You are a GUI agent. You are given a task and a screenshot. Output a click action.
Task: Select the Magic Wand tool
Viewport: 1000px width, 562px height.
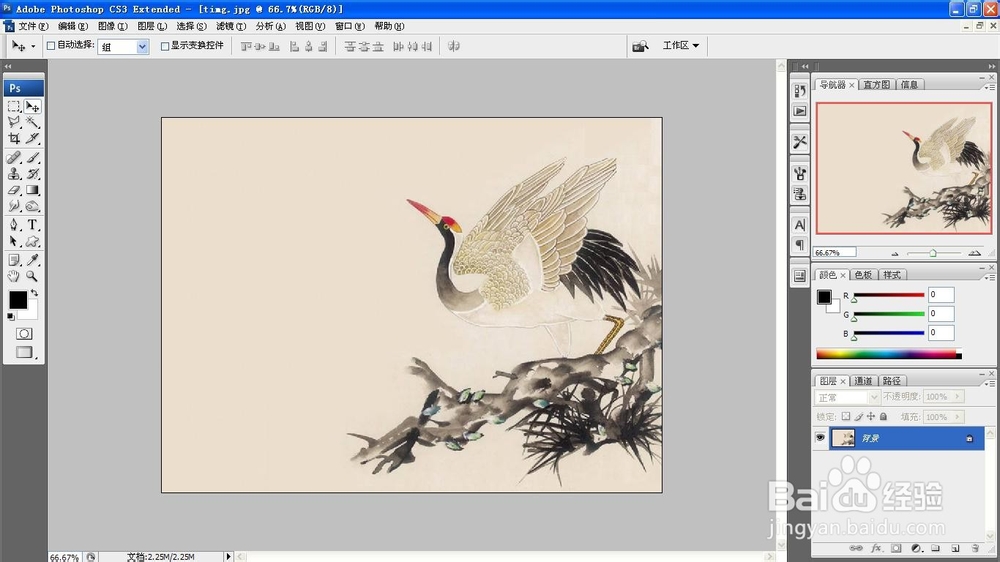point(33,122)
